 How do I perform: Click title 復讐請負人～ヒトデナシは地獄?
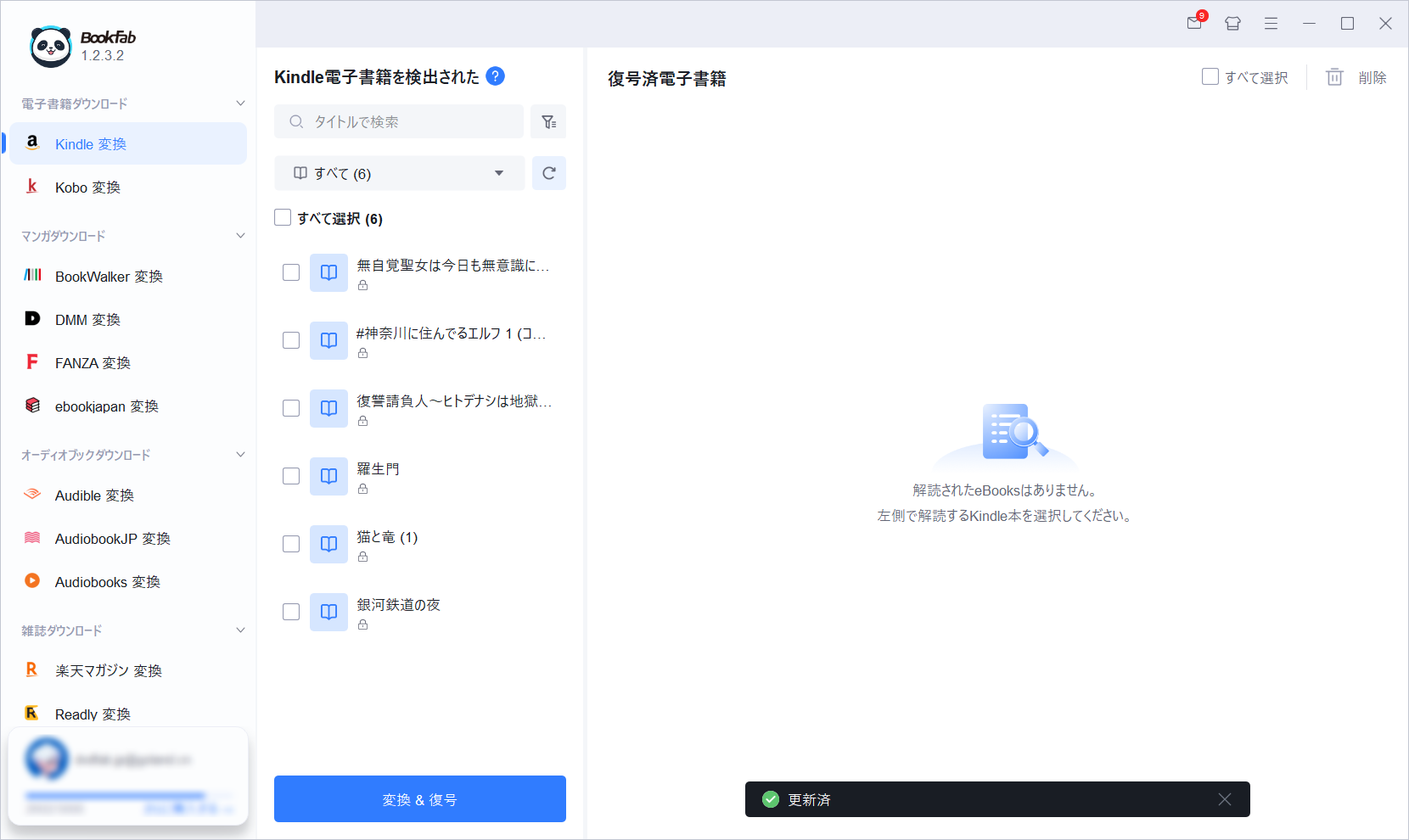click(454, 400)
